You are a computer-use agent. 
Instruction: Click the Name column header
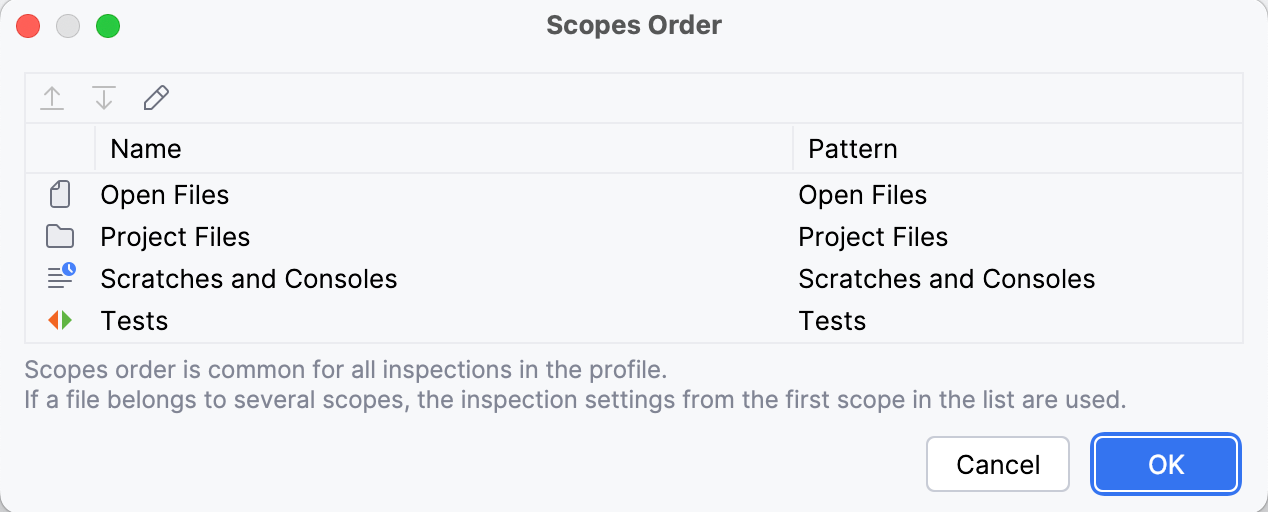[146, 149]
